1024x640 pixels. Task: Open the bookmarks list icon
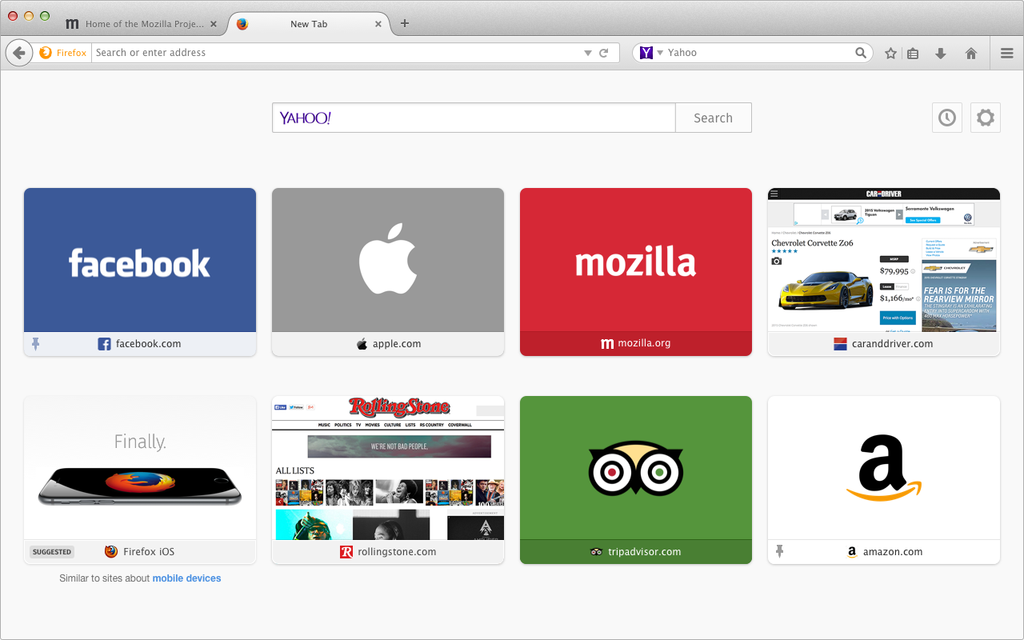913,53
